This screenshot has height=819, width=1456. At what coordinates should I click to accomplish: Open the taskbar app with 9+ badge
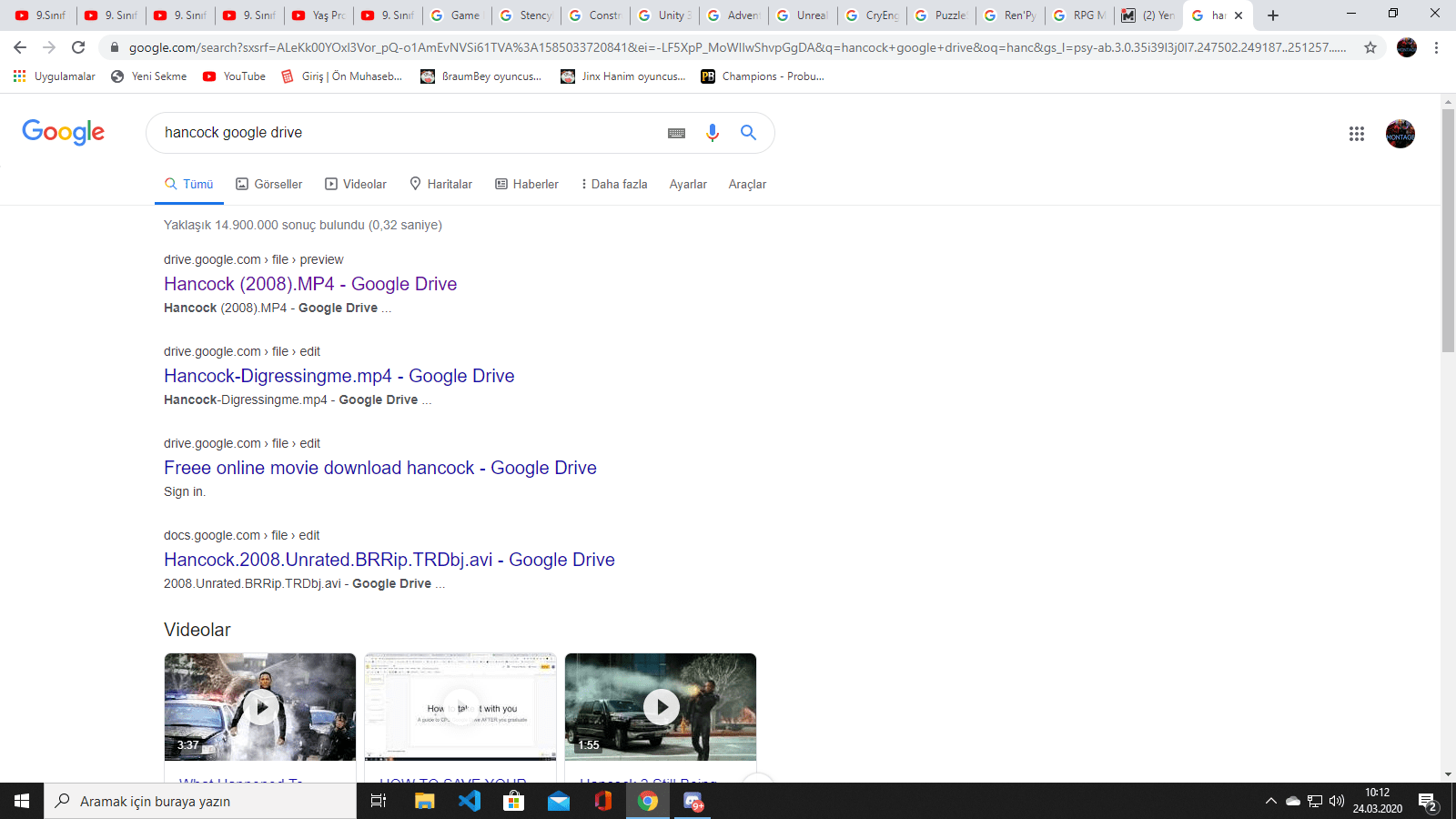click(x=693, y=801)
